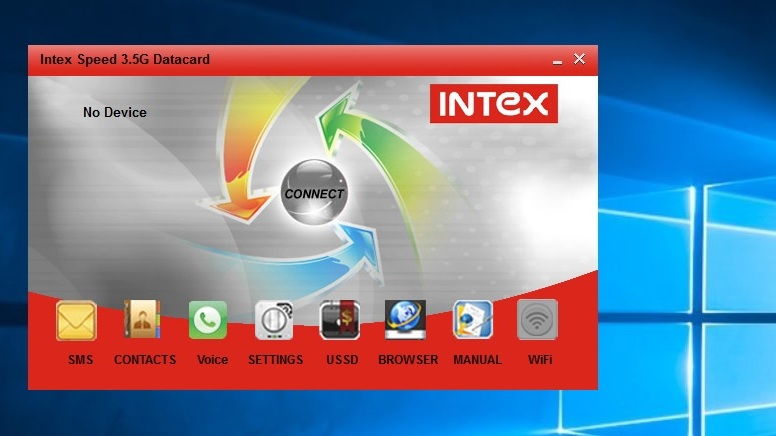Click the greyed WiFi icon

tap(537, 320)
